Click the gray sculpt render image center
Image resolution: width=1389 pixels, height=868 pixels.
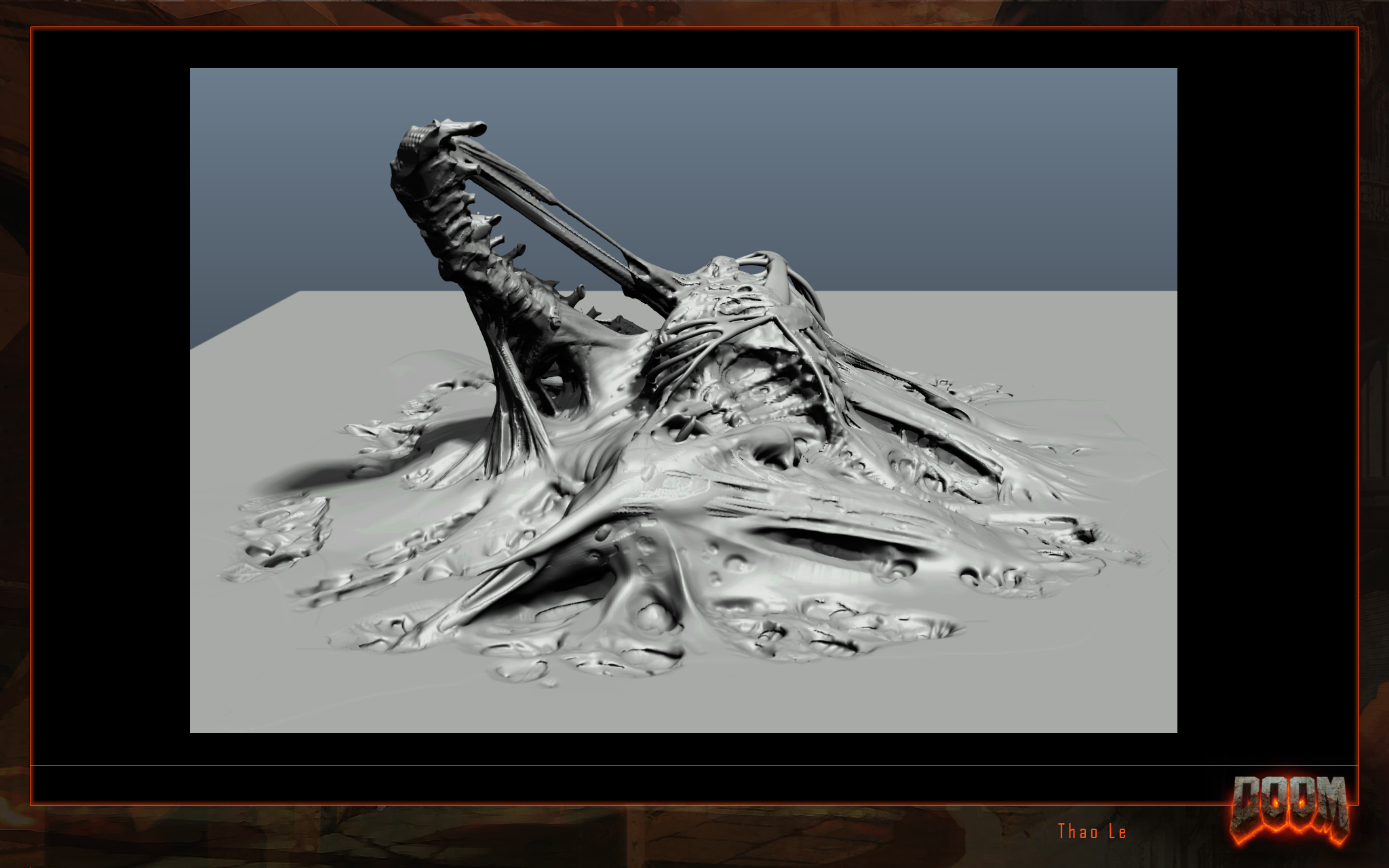pyautogui.click(x=683, y=400)
